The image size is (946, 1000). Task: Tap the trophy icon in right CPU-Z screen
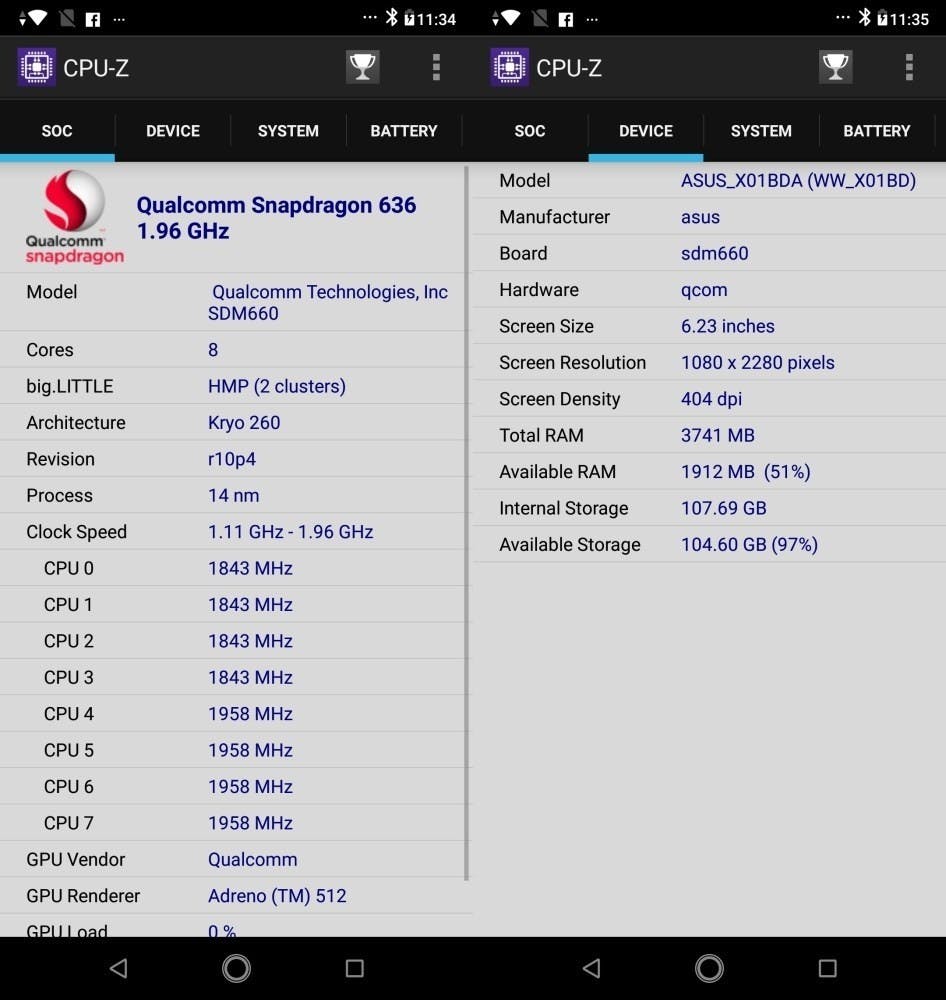(835, 66)
